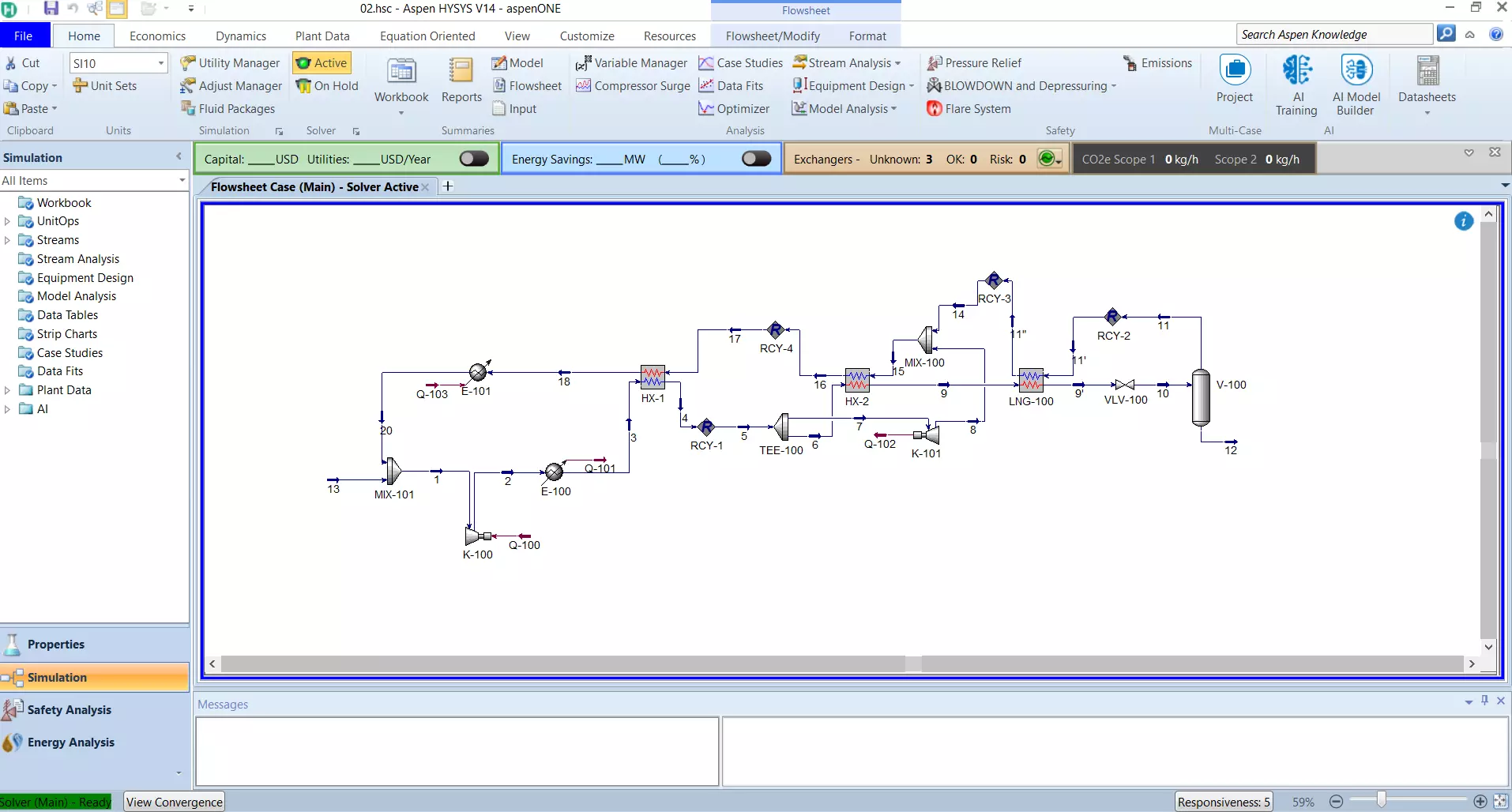Open the Adjust Manager
The image size is (1512, 812).
click(231, 85)
